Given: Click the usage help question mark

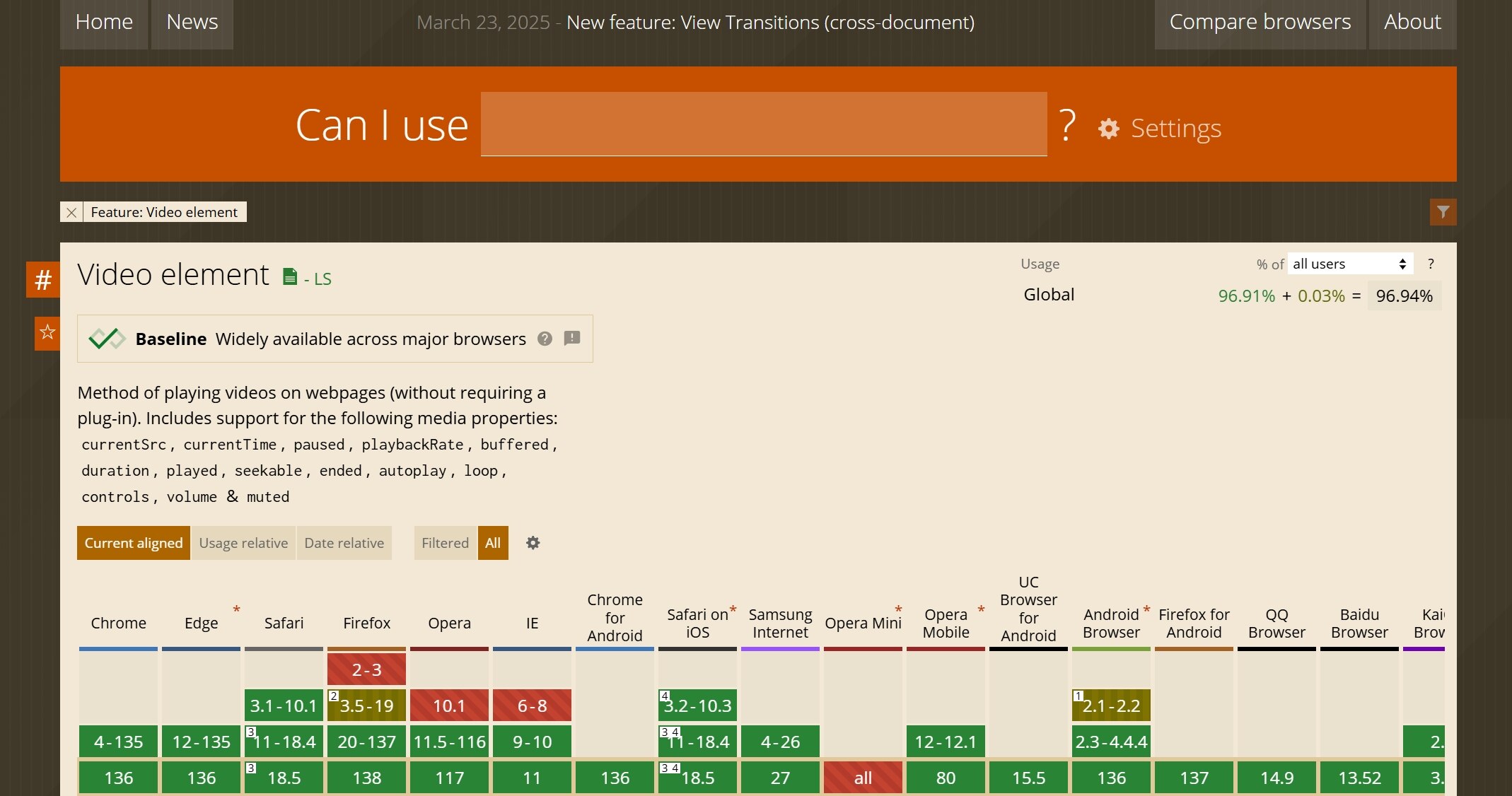Looking at the screenshot, I should click(x=1431, y=264).
